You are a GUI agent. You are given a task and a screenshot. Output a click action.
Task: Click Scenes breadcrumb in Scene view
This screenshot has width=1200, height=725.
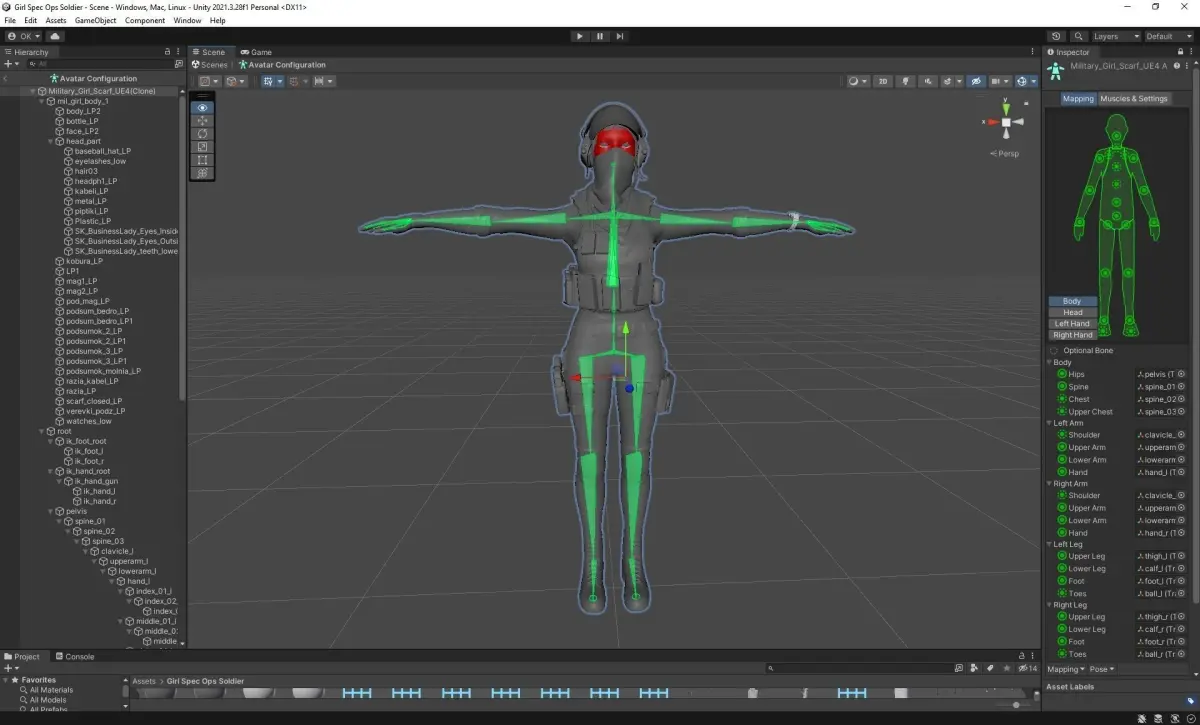coord(210,65)
